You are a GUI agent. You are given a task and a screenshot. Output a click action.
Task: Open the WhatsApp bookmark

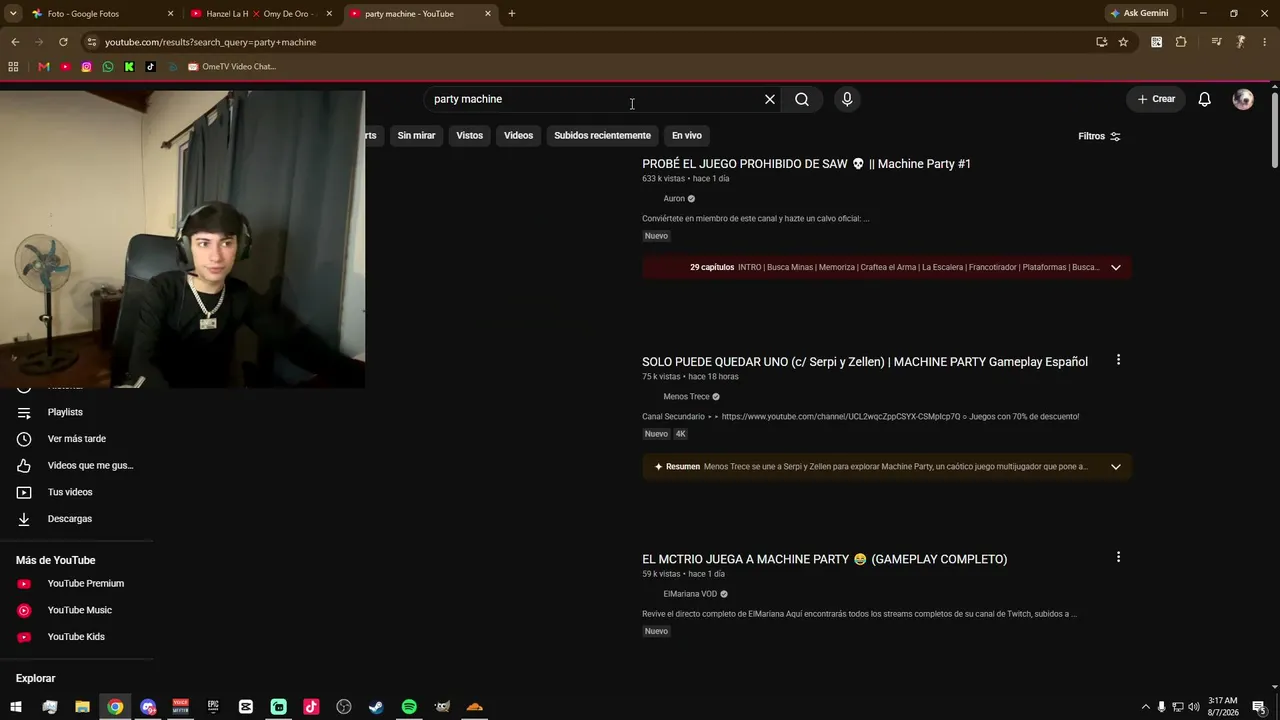tap(108, 67)
